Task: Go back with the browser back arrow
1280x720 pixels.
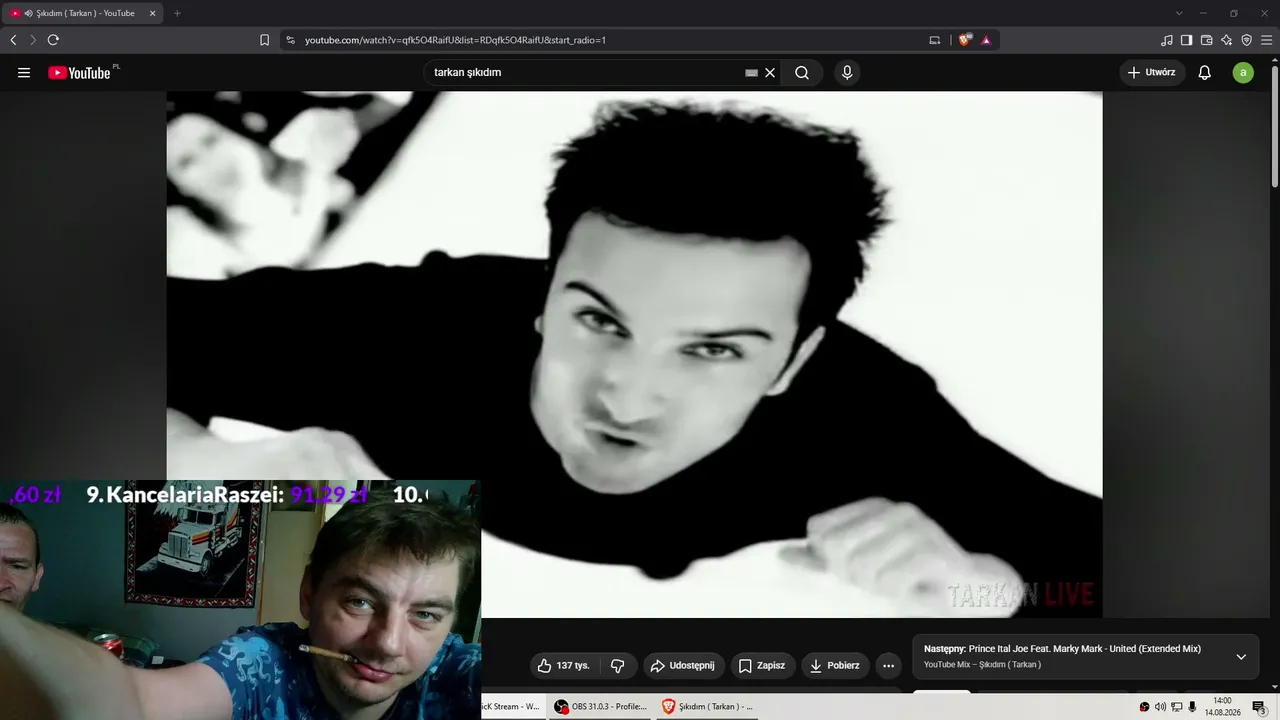Action: (x=13, y=40)
